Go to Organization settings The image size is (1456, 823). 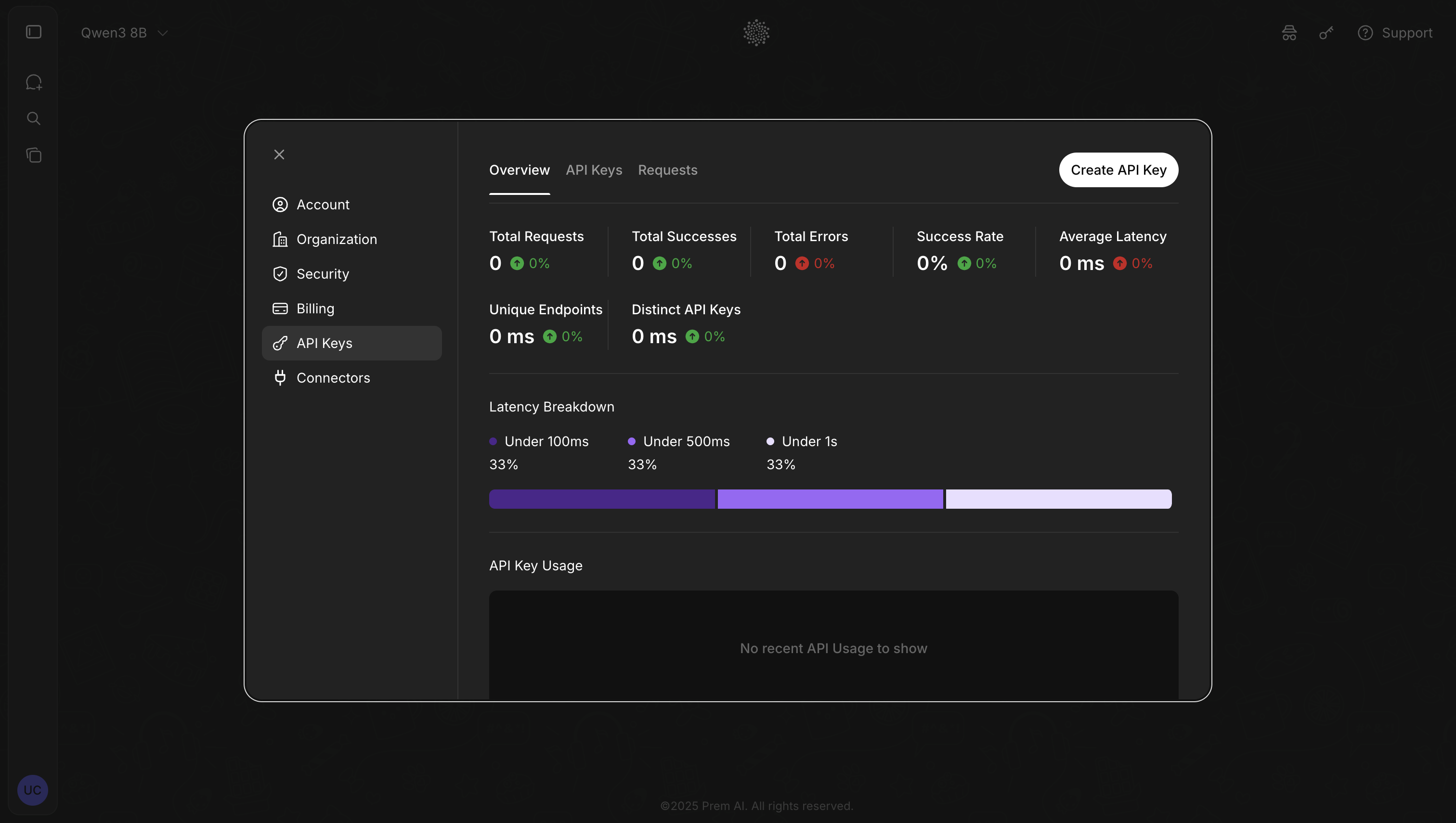click(337, 239)
